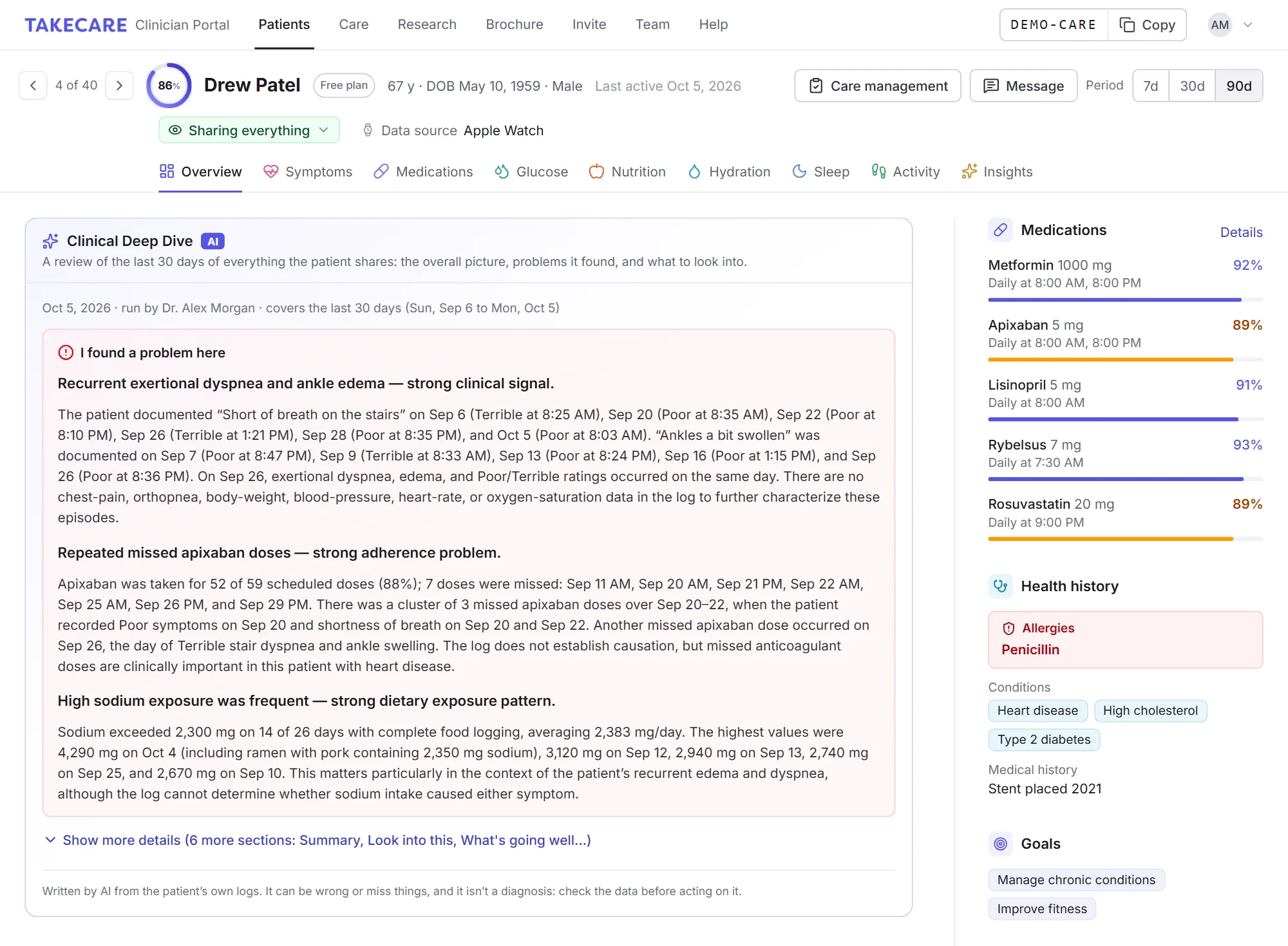This screenshot has width=1288, height=946.
Task: Click the Free plan badge
Action: pos(344,86)
